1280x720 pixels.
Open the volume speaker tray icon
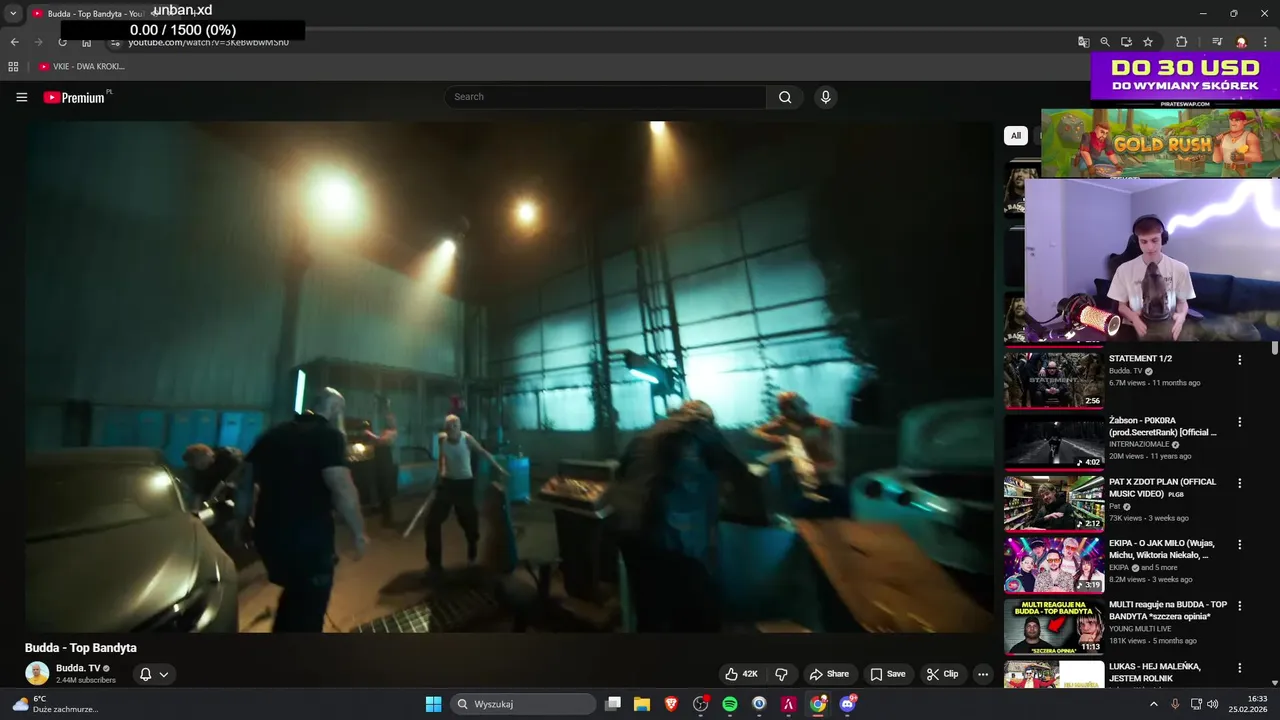1213,704
